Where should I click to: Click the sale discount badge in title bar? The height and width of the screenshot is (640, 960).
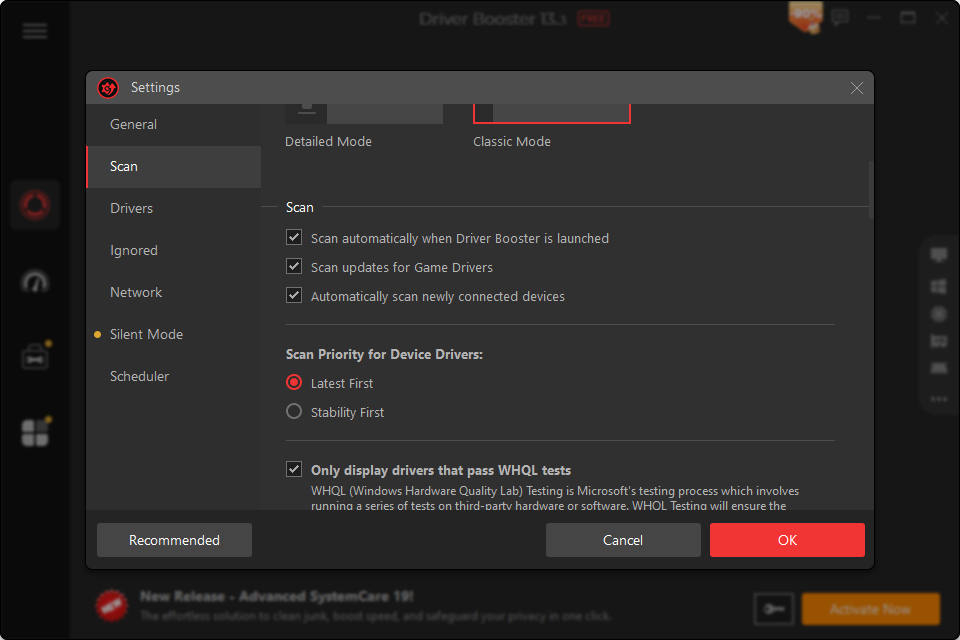(x=806, y=18)
